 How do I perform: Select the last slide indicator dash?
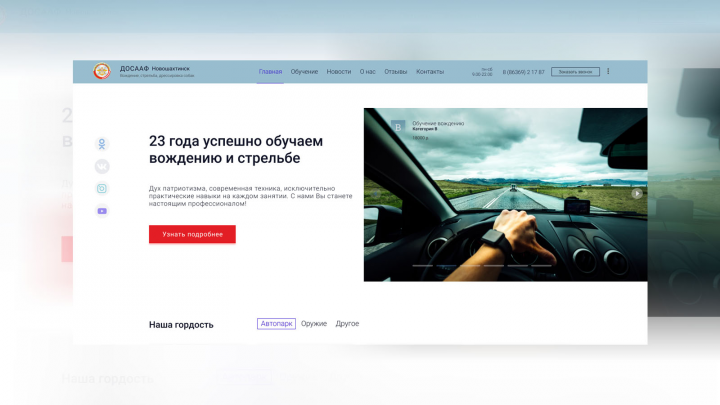click(x=541, y=265)
